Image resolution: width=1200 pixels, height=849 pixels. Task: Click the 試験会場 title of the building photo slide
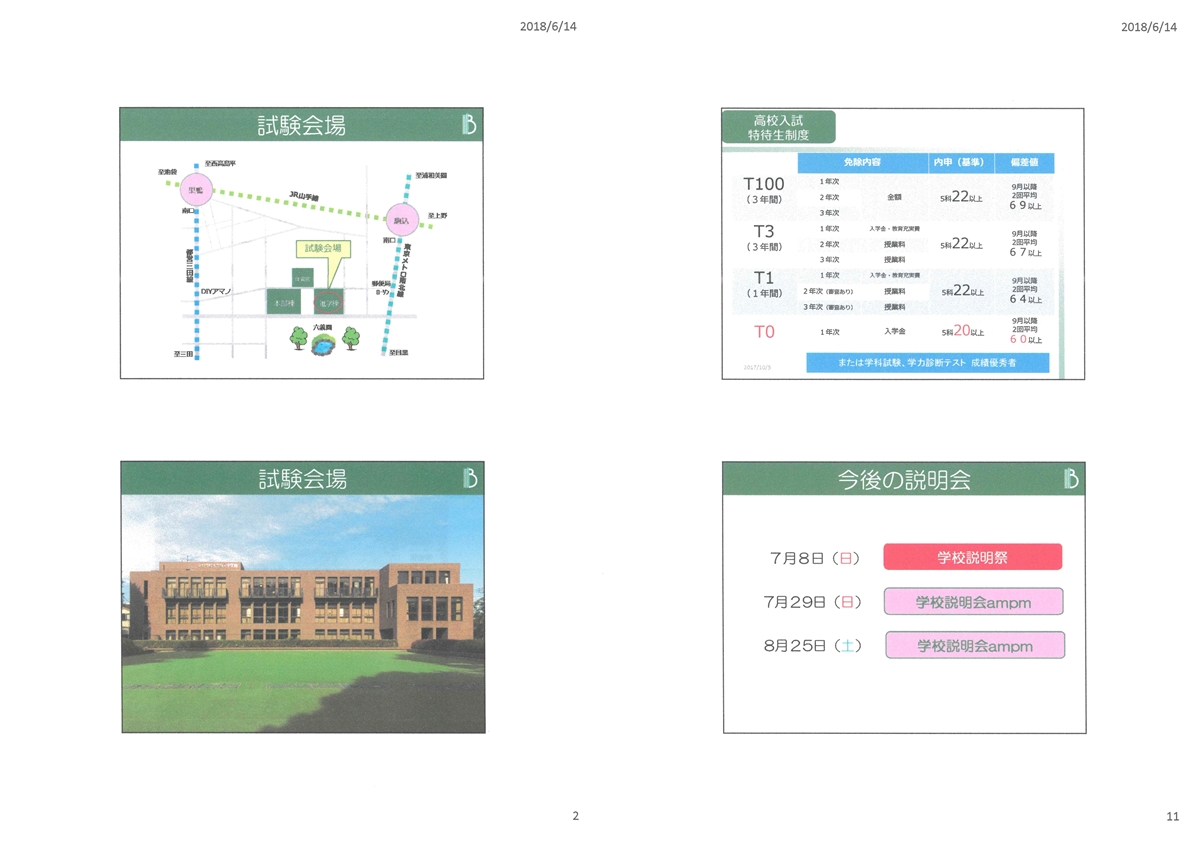(302, 479)
